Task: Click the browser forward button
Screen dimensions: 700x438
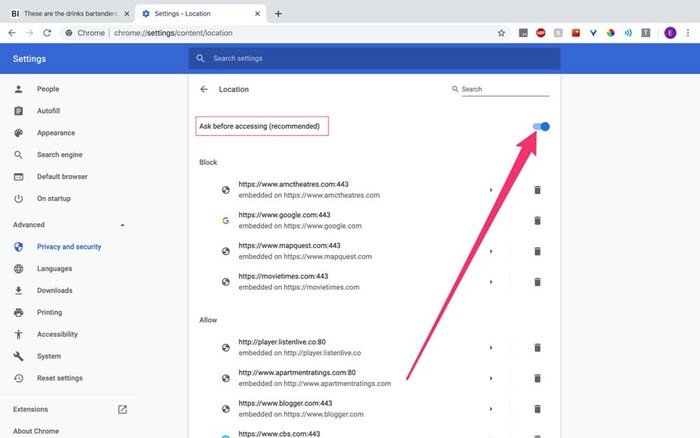Action: [x=29, y=33]
